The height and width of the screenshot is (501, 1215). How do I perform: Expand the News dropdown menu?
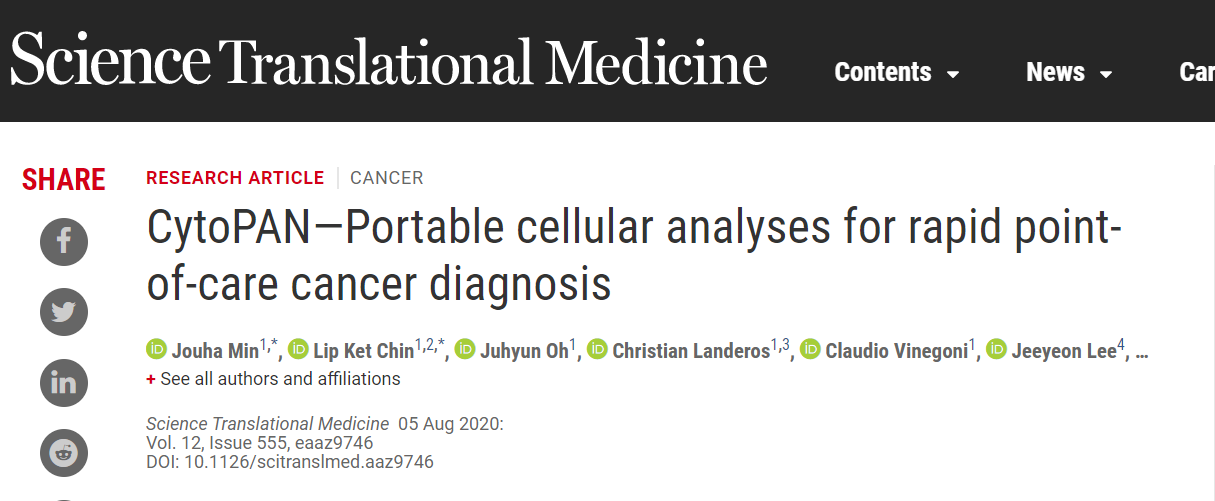(x=1069, y=72)
